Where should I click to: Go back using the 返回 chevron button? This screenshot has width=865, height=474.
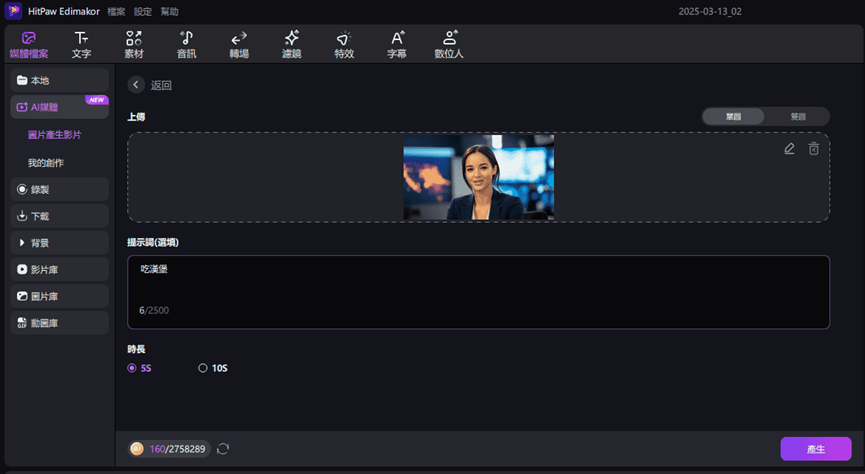135,85
